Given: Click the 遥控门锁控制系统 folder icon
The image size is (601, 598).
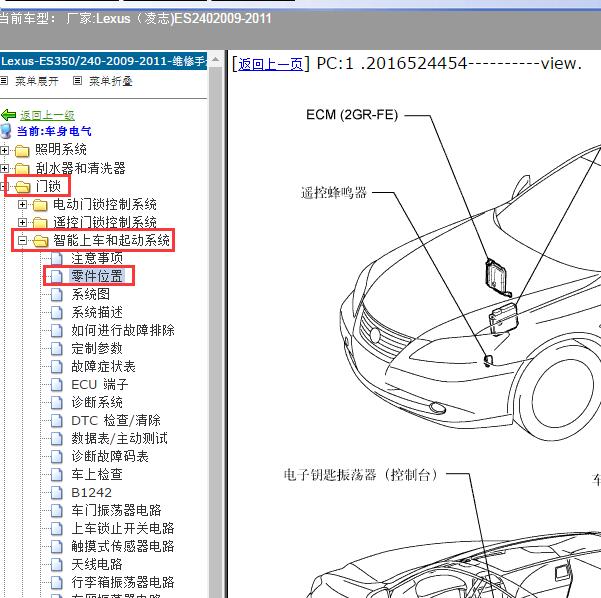Looking at the screenshot, I should coord(40,223).
